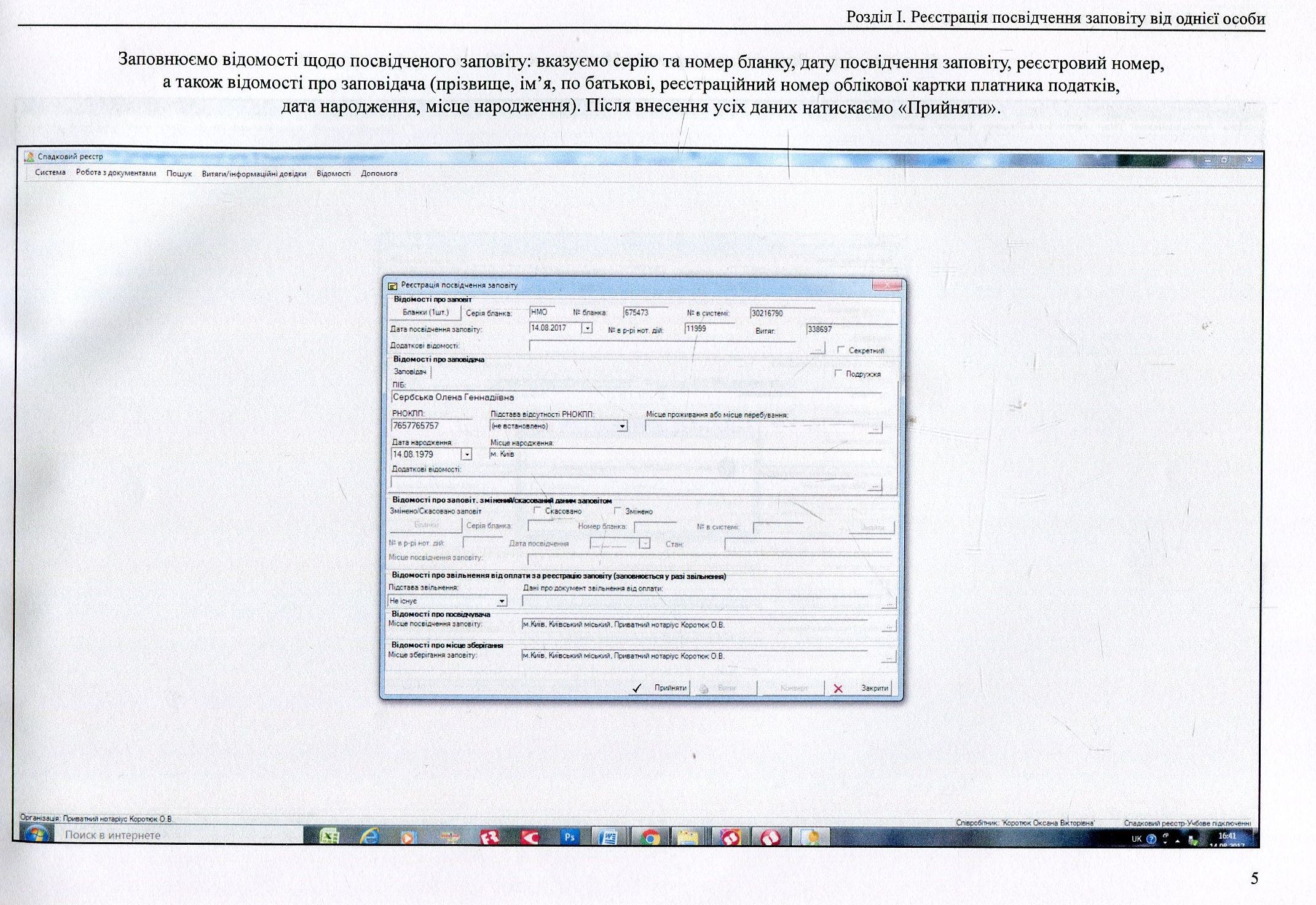Switch to Word in the taskbar

pyautogui.click(x=608, y=837)
